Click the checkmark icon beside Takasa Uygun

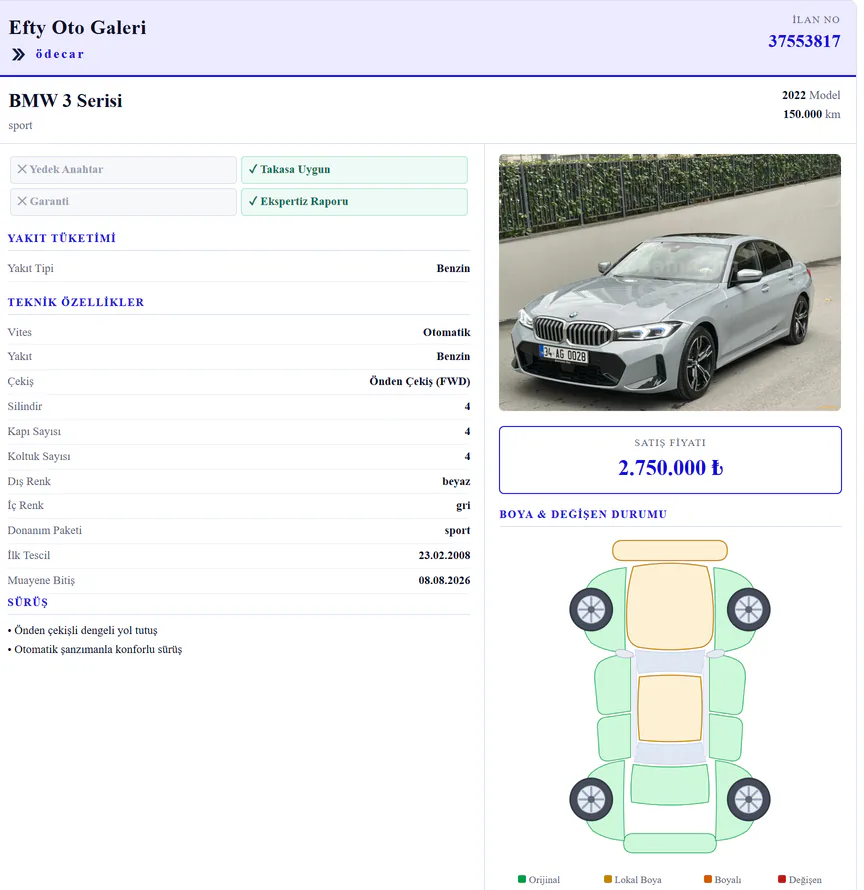coord(253,169)
